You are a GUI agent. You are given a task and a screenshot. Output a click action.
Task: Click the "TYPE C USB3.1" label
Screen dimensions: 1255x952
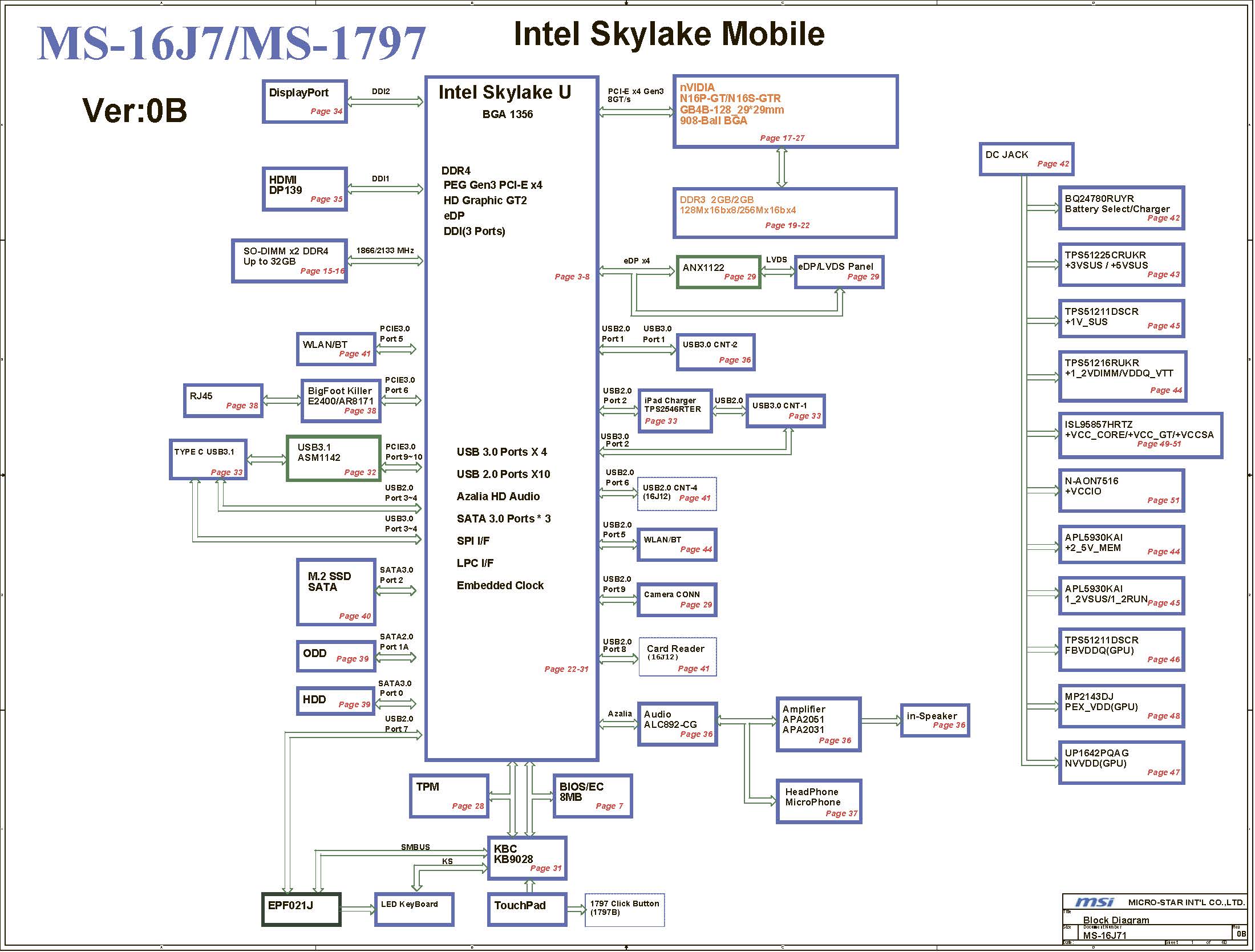coord(204,452)
